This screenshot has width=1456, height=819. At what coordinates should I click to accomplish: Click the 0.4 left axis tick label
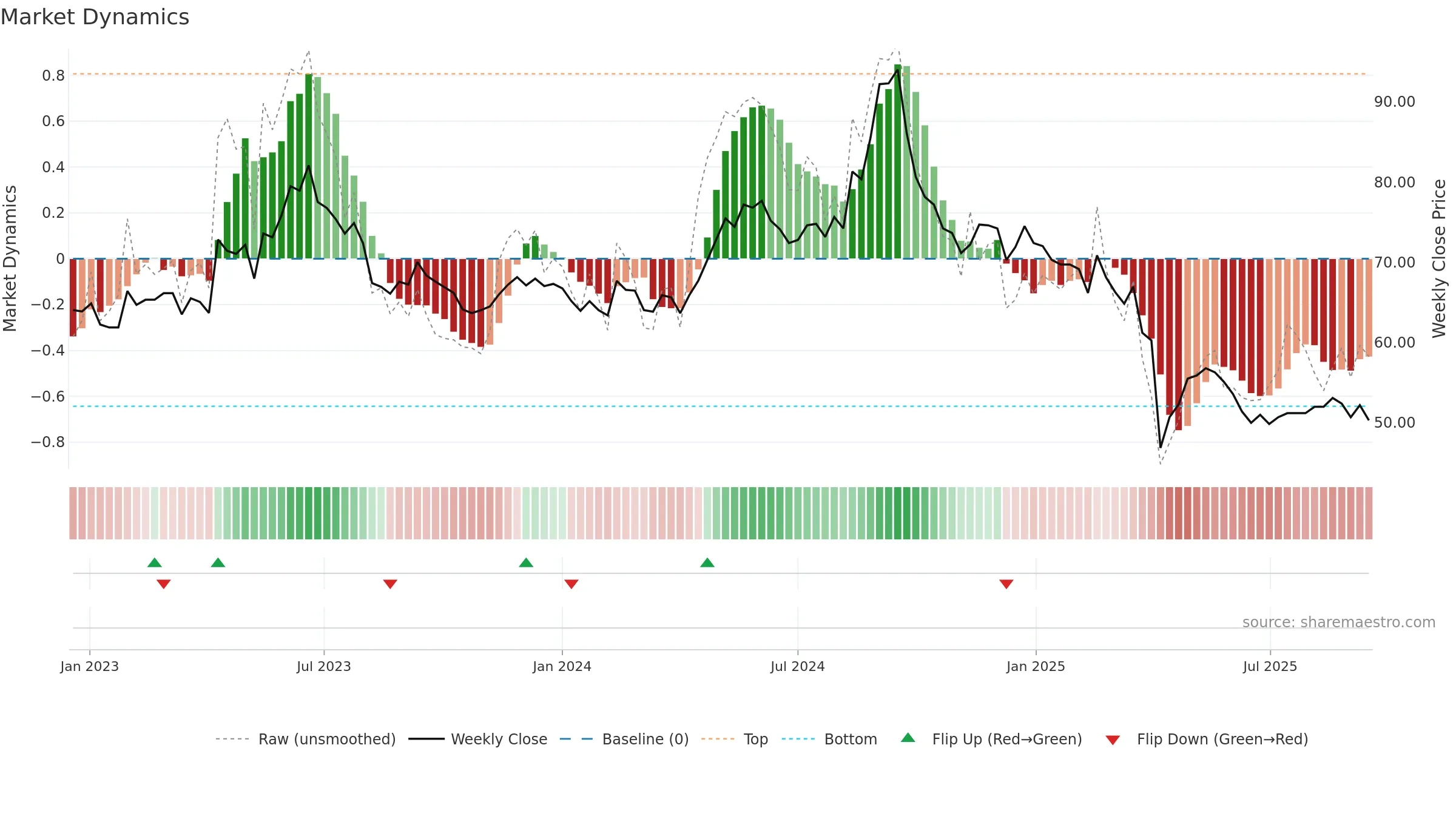coord(53,167)
